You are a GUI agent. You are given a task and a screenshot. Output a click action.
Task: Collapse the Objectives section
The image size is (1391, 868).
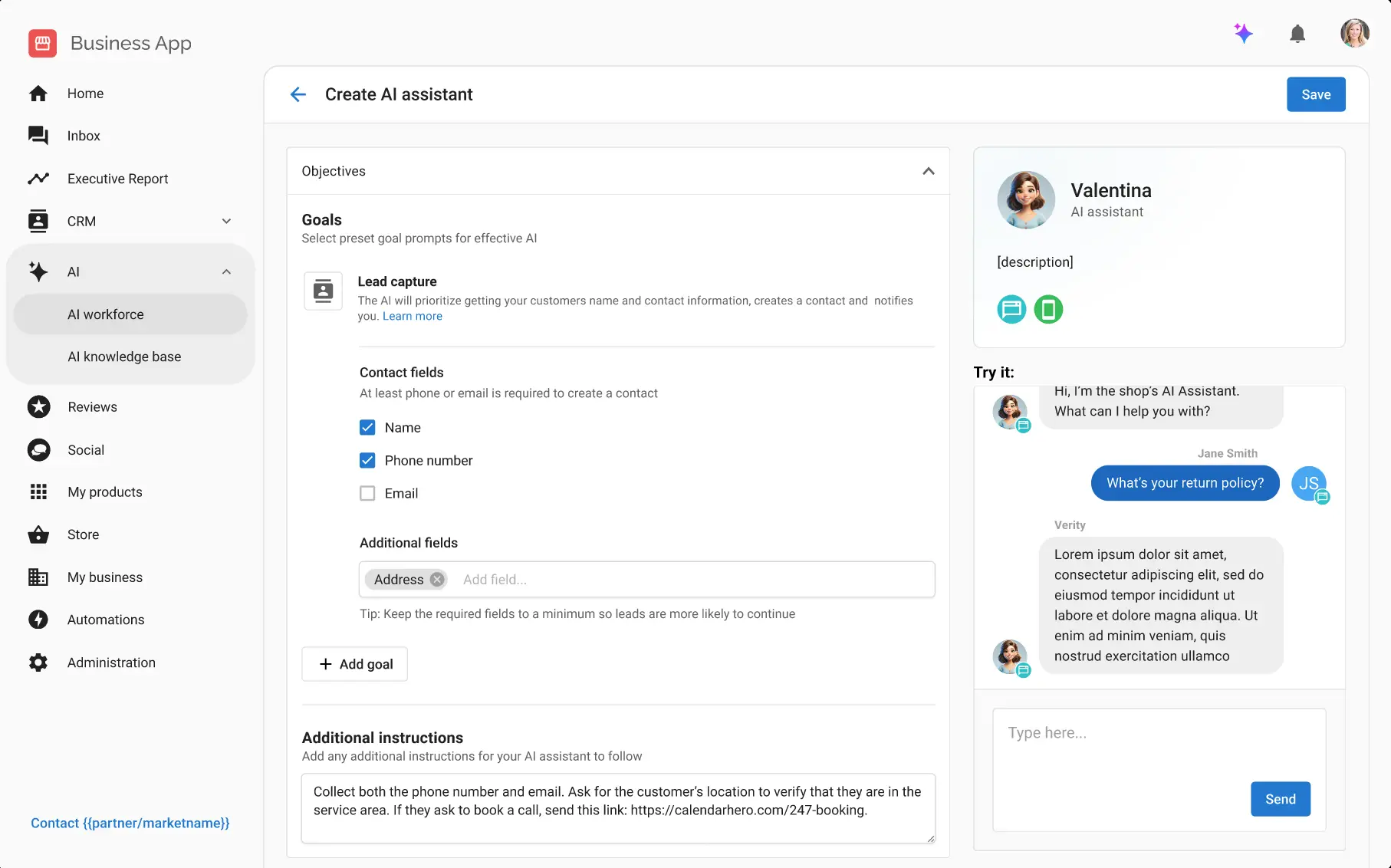pyautogui.click(x=928, y=171)
